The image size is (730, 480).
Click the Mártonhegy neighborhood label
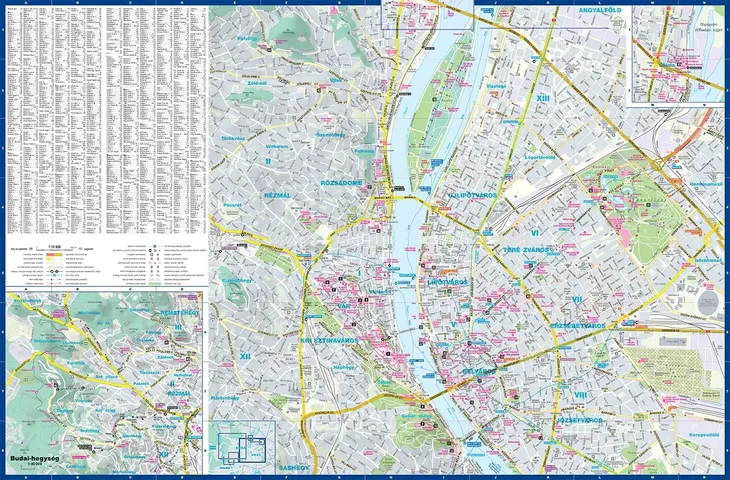(225, 398)
